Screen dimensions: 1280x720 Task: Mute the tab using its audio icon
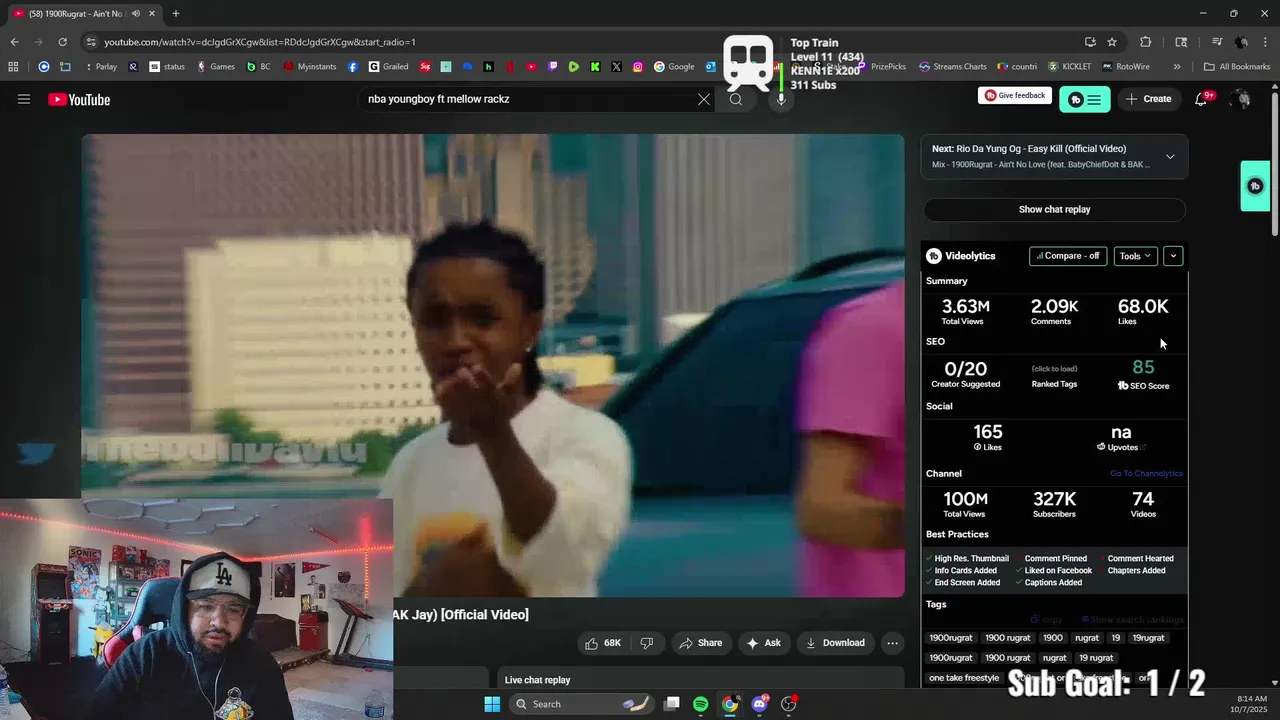click(136, 13)
